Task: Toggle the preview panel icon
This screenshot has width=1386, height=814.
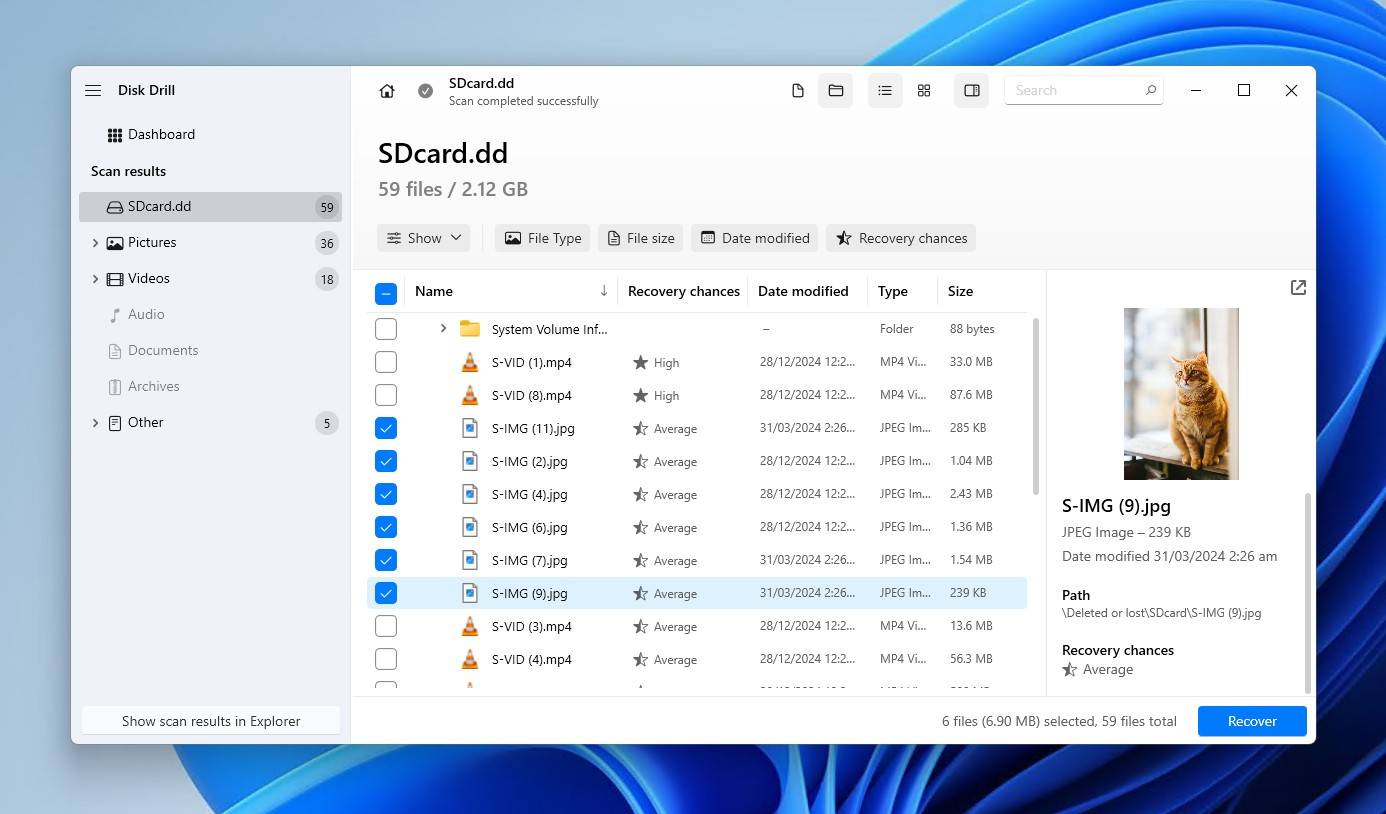Action: click(972, 91)
